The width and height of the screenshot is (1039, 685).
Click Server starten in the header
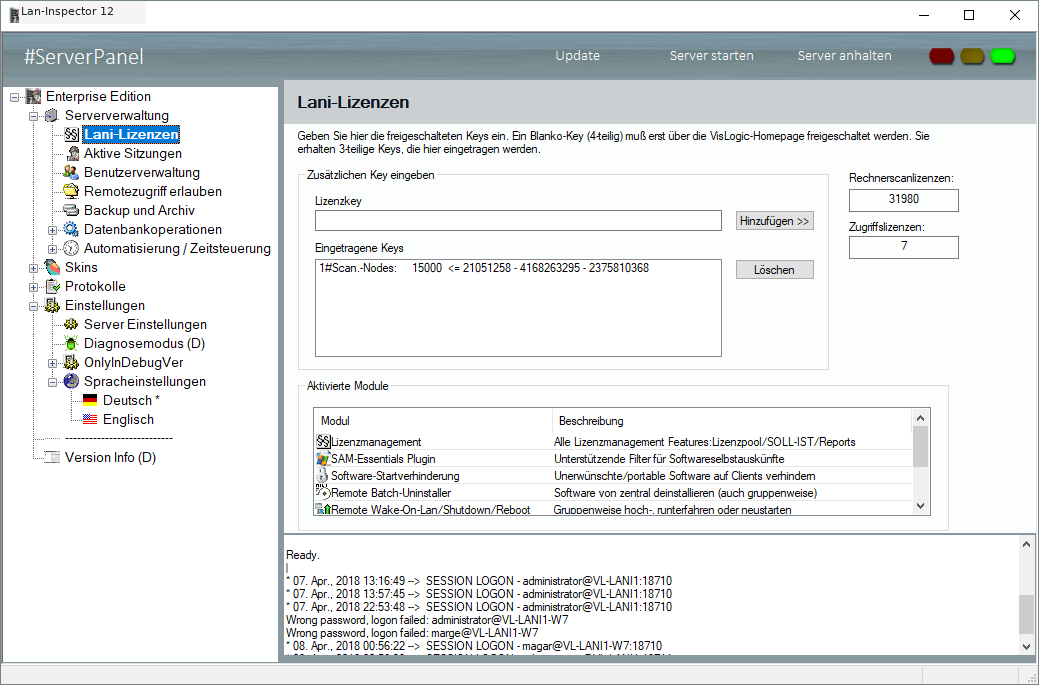point(711,56)
